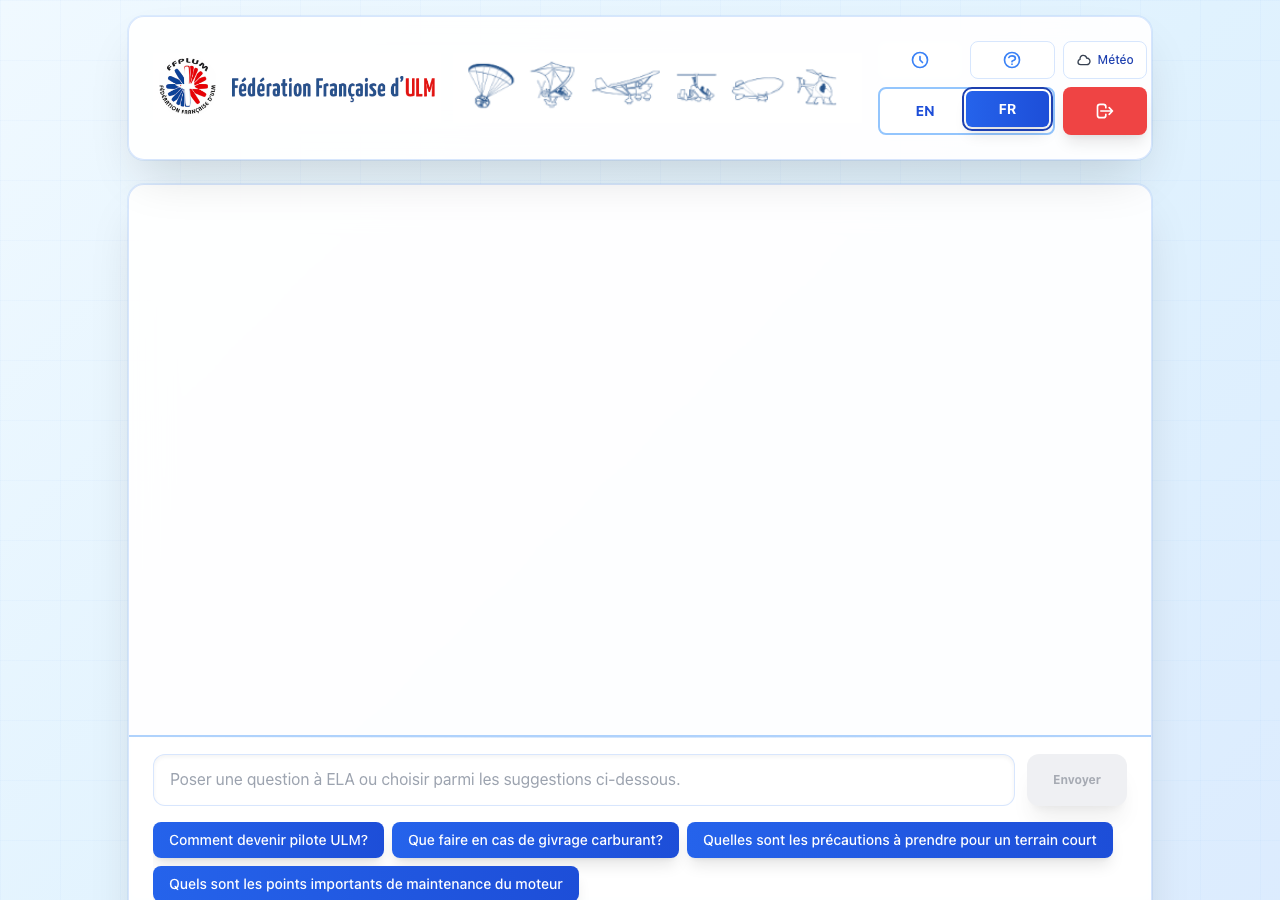Click the weight-shift trike icon
1280x900 pixels.
point(552,85)
